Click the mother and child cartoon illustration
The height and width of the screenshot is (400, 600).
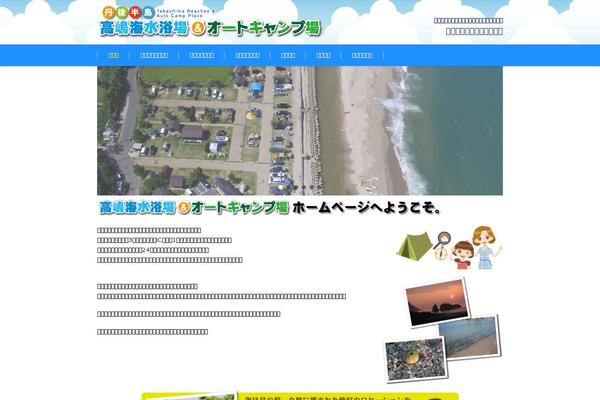(477, 248)
